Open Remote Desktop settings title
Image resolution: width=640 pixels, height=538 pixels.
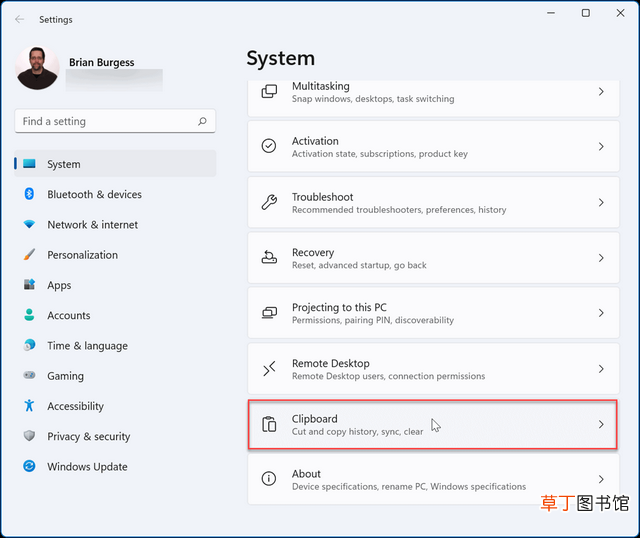click(331, 363)
